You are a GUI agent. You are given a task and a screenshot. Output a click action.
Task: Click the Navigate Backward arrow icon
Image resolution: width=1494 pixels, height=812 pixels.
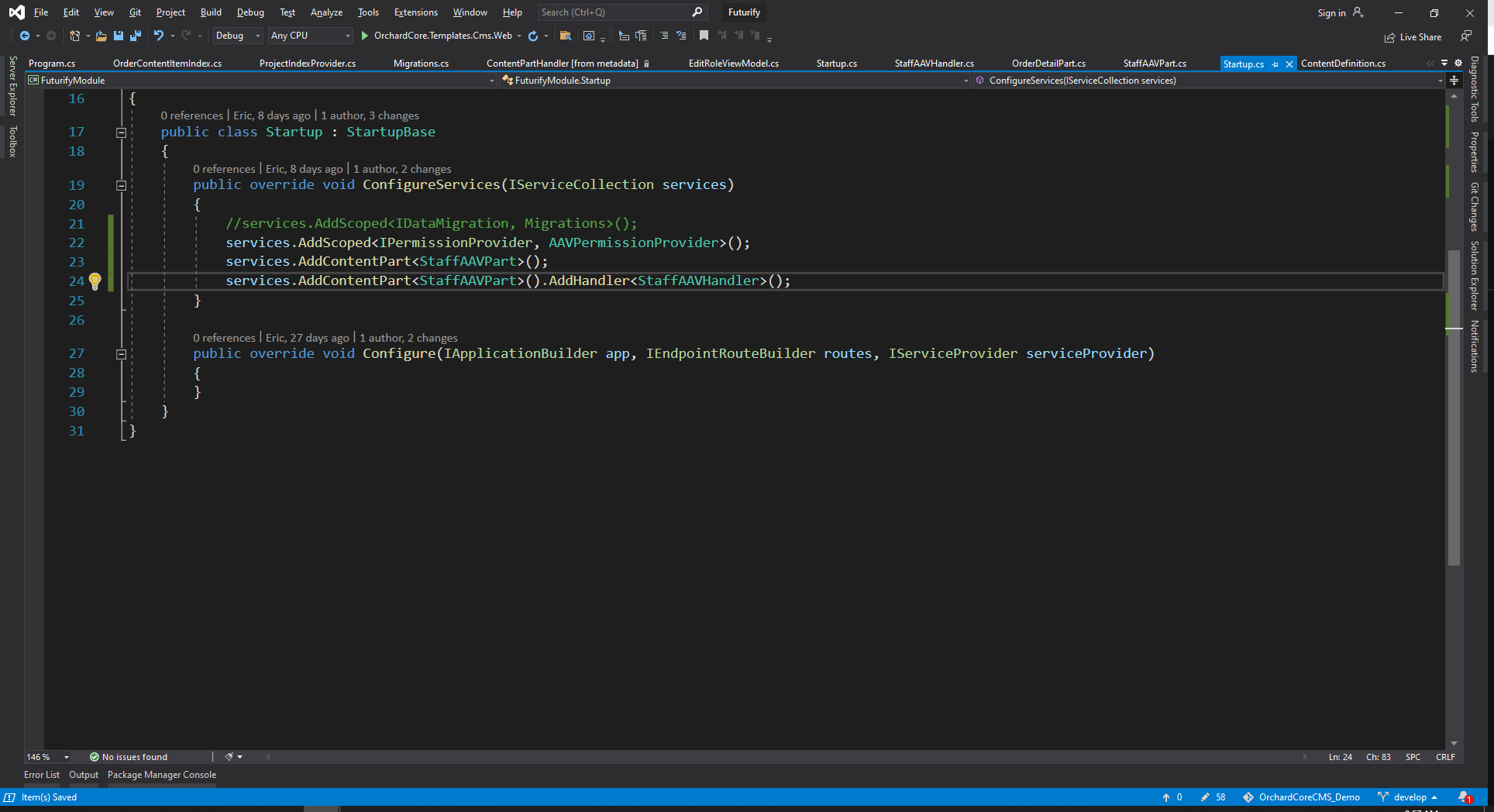tap(24, 36)
